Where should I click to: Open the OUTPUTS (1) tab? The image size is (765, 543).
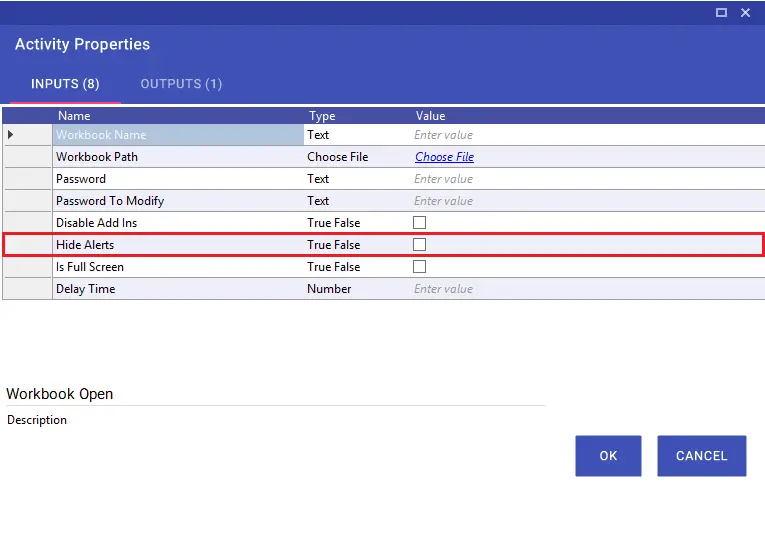click(x=181, y=84)
